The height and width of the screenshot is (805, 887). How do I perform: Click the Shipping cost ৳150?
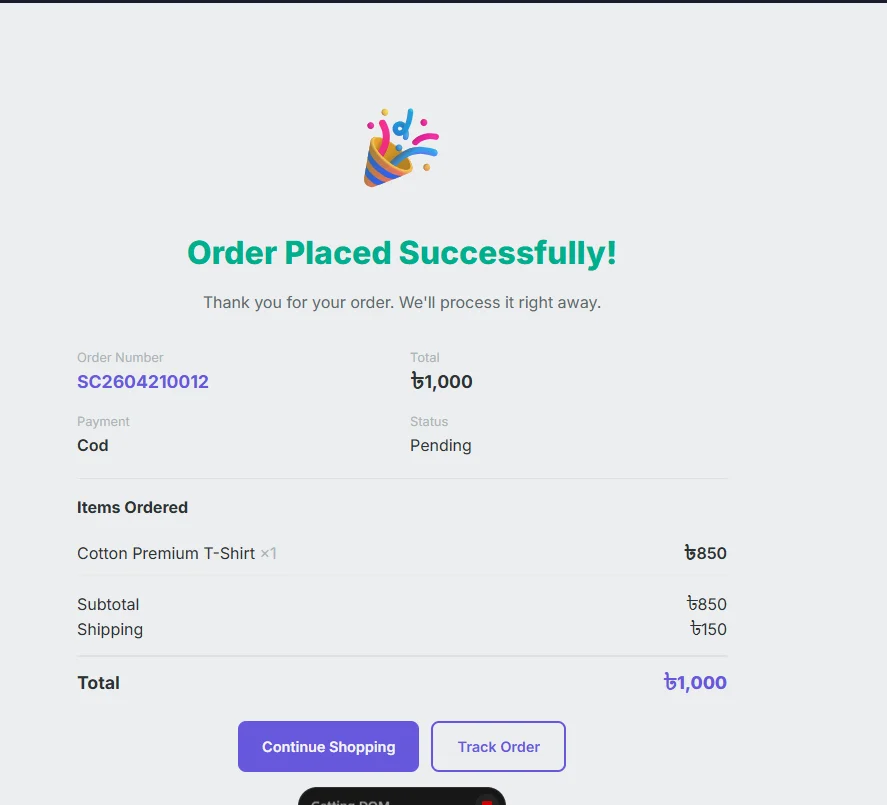point(708,629)
